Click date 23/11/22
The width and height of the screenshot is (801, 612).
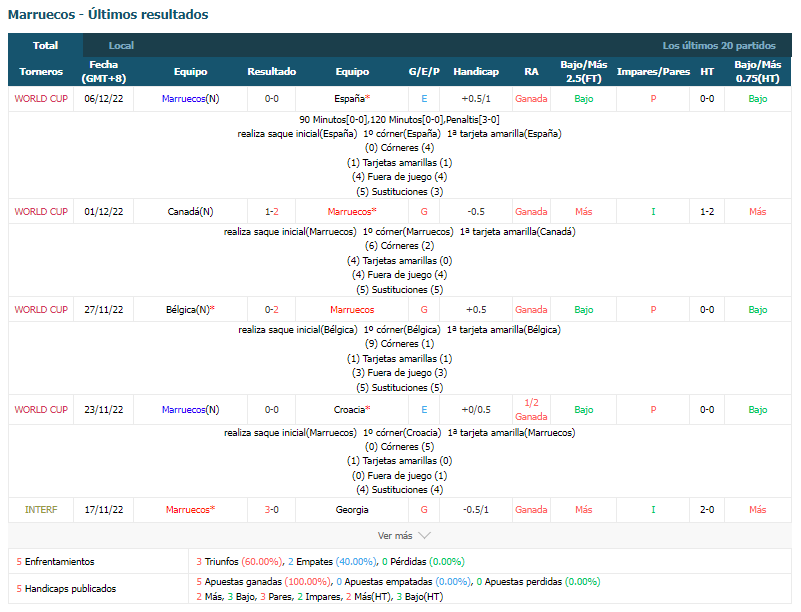[x=104, y=410]
